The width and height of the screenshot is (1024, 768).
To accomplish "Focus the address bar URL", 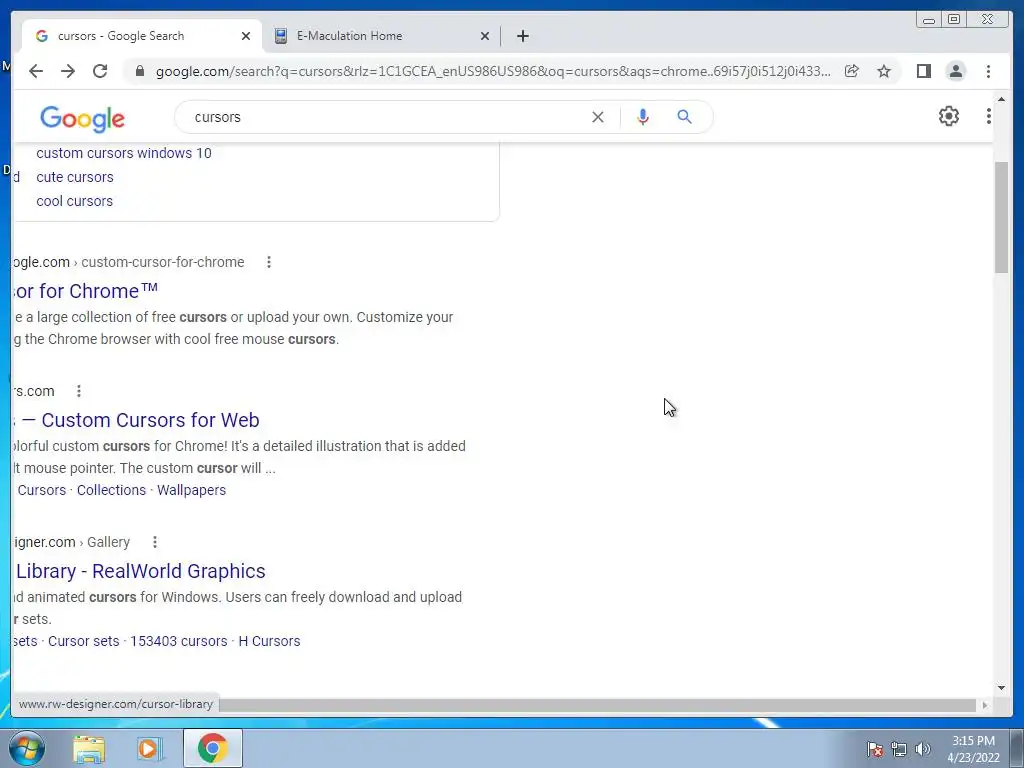I will pyautogui.click(x=493, y=71).
